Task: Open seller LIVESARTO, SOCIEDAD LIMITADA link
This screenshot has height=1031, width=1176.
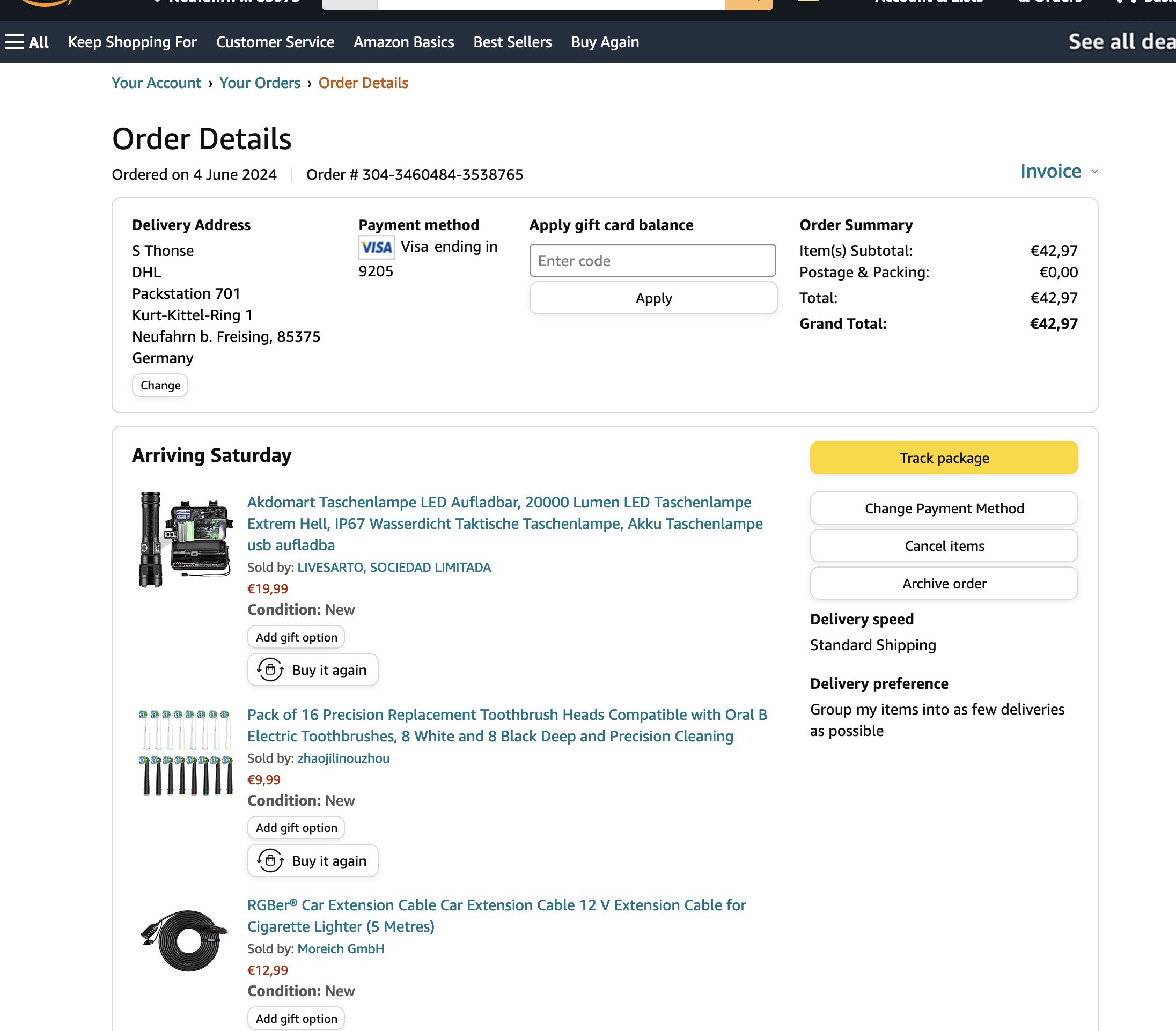Action: coord(394,568)
